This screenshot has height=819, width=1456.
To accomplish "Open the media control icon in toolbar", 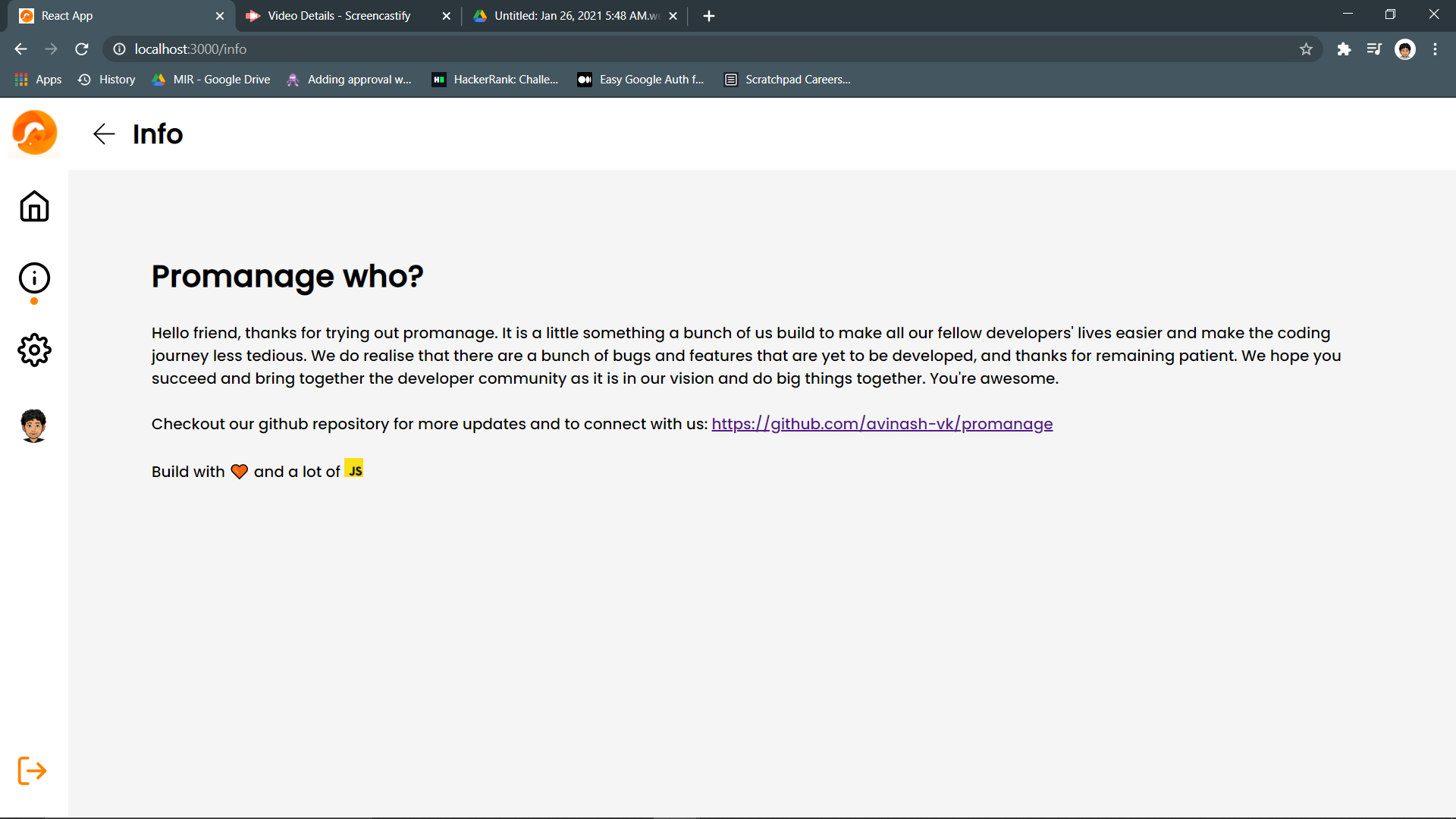I will [x=1374, y=49].
